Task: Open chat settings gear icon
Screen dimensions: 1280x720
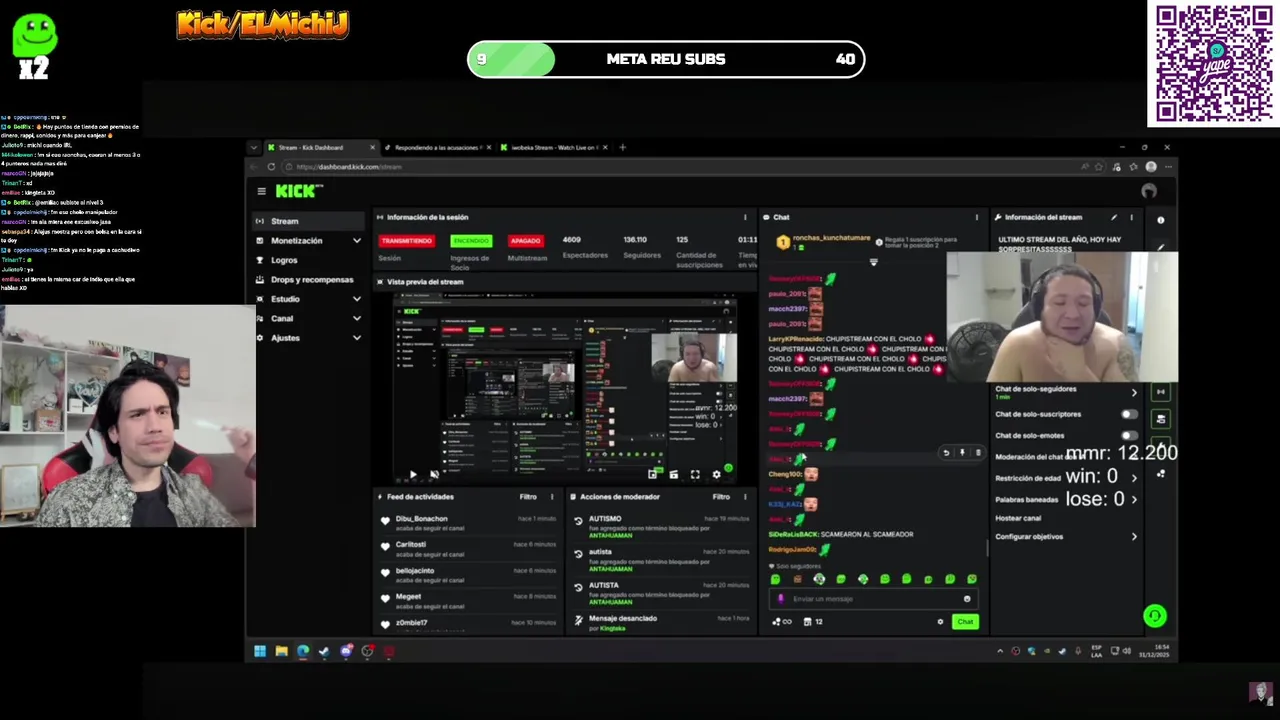Action: 940,622
